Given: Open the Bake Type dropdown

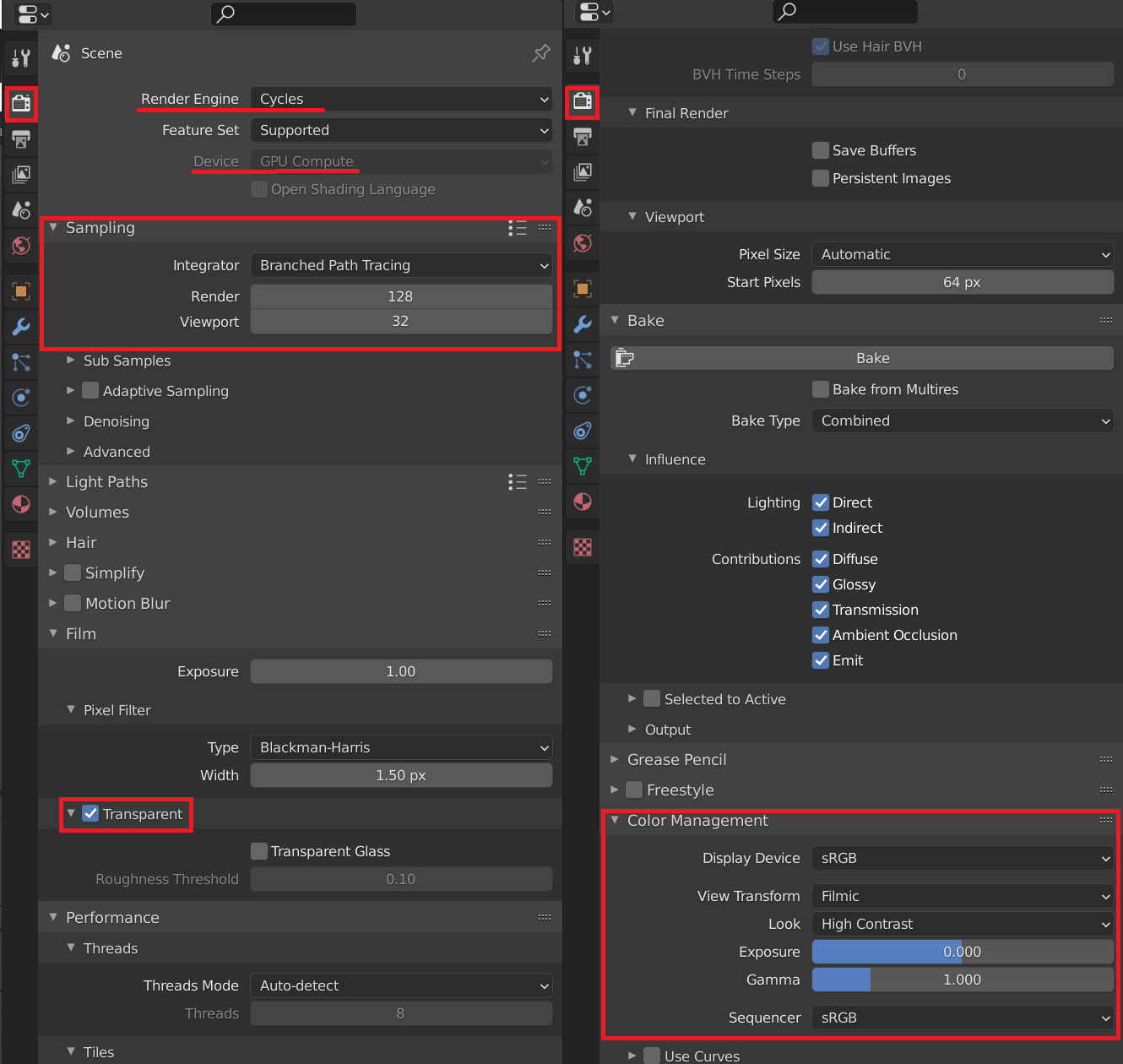Looking at the screenshot, I should [962, 421].
